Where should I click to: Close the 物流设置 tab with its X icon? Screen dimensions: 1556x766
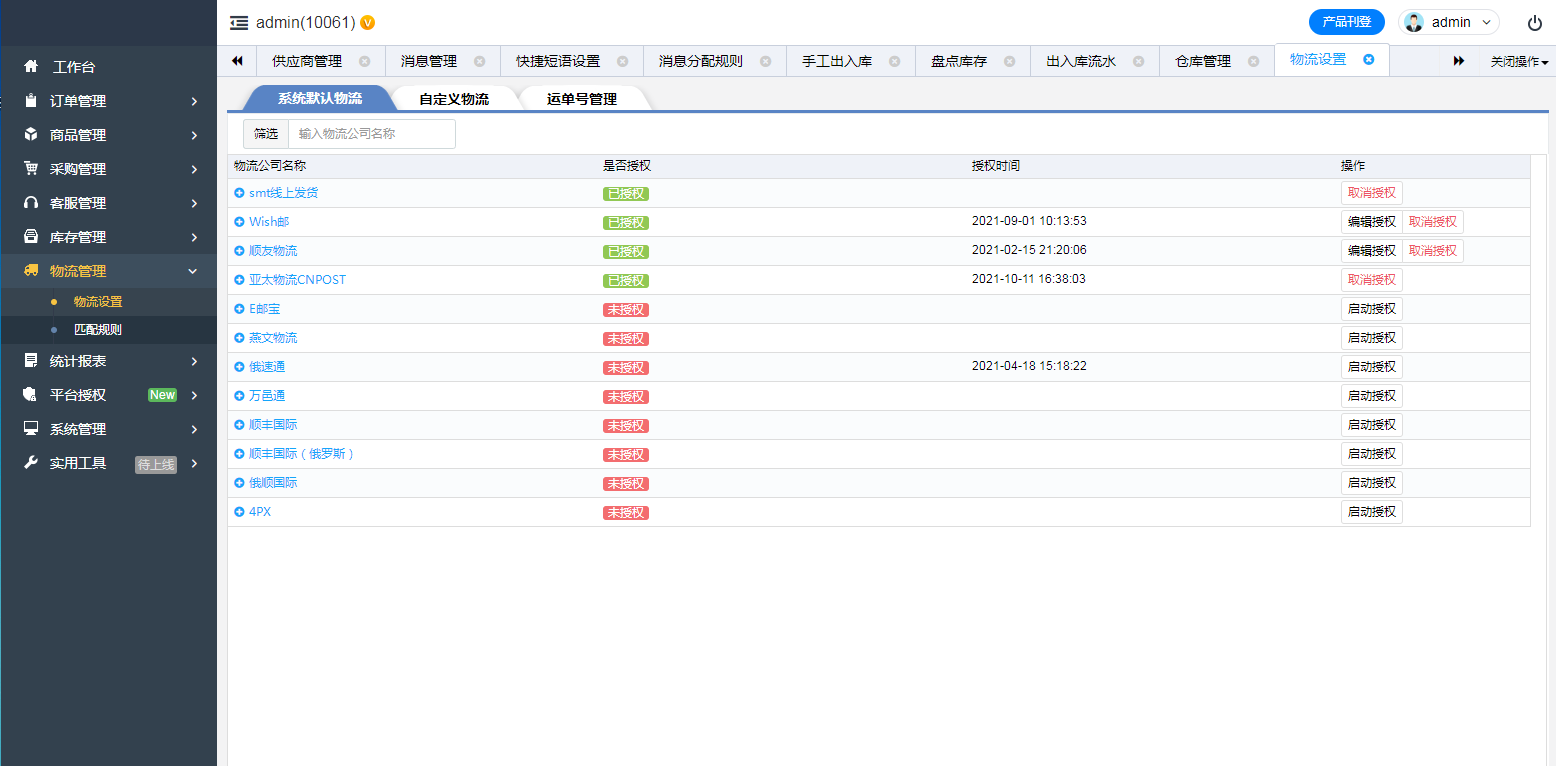pyautogui.click(x=1369, y=60)
